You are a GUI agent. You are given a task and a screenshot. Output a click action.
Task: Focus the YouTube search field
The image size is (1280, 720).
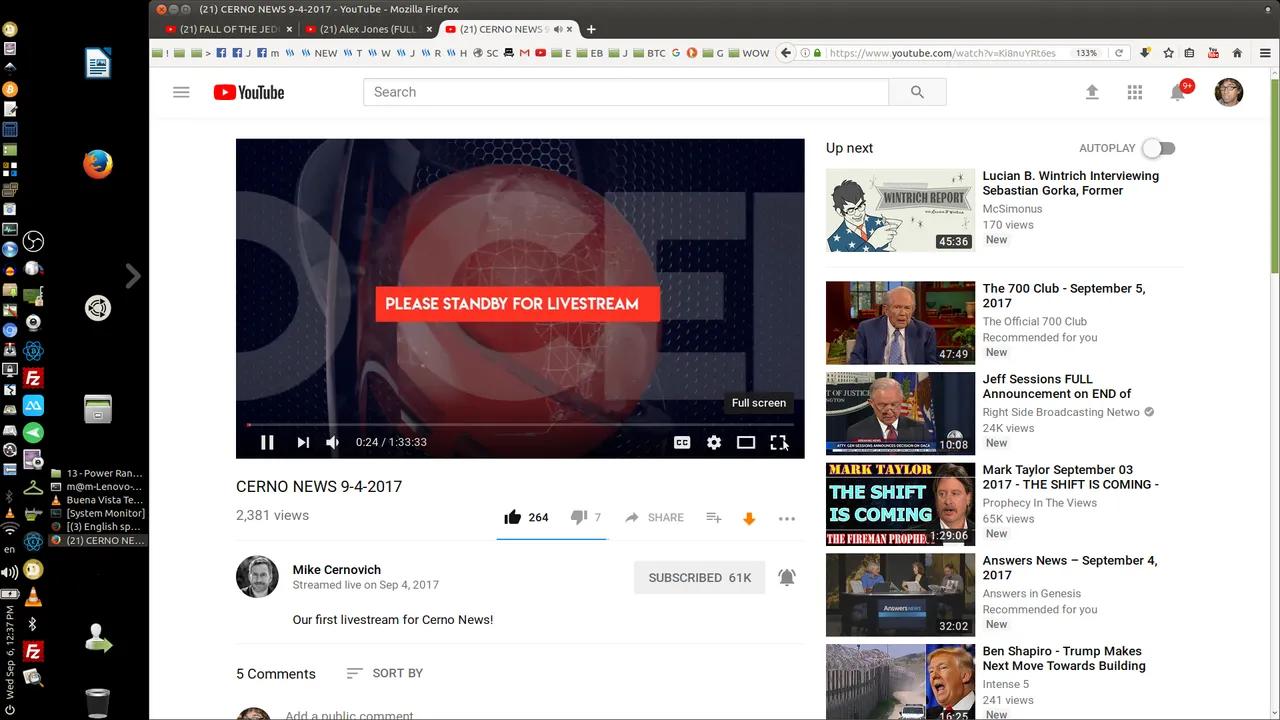[626, 92]
